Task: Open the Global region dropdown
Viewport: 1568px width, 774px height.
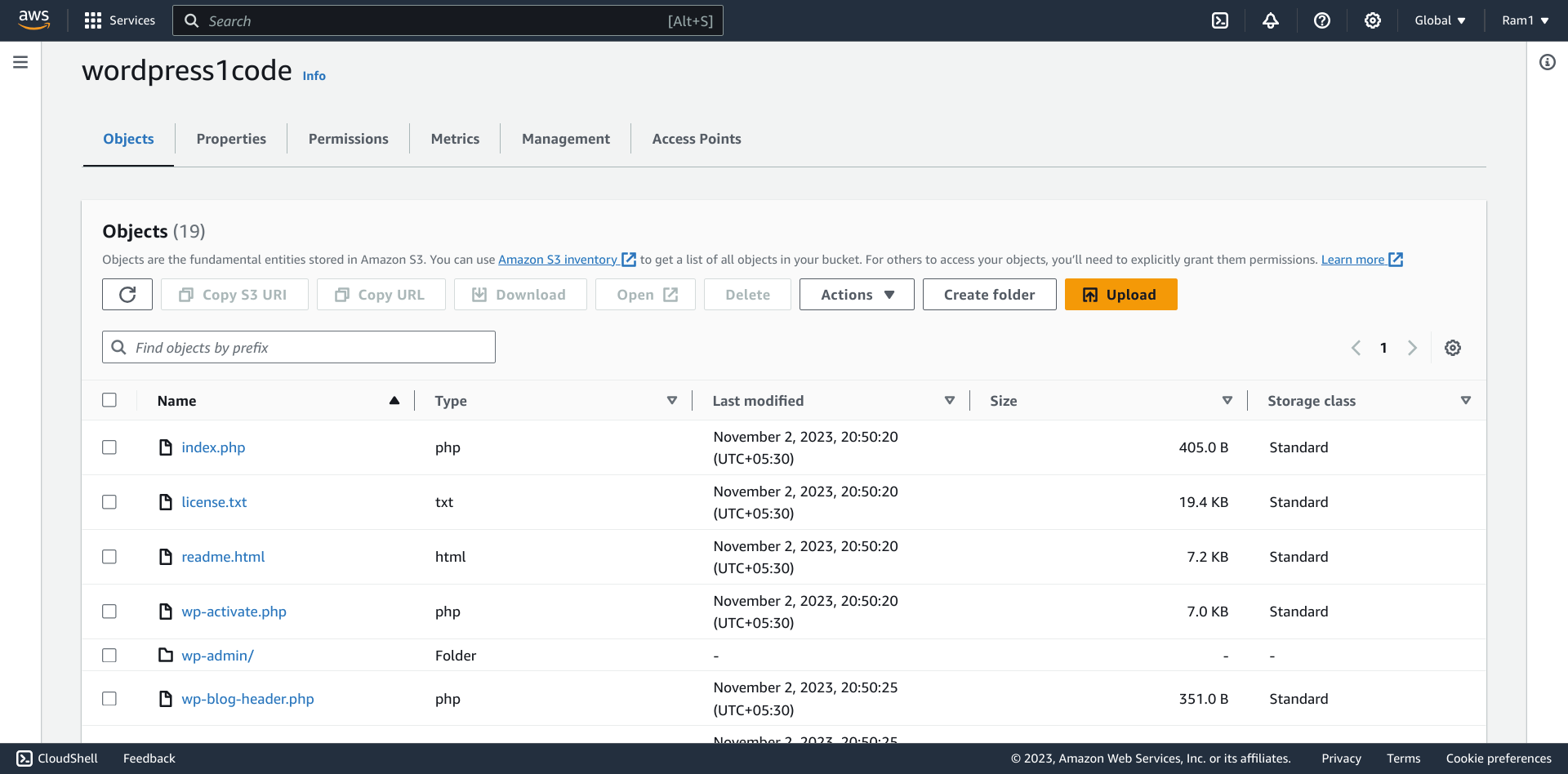Action: tap(1440, 20)
